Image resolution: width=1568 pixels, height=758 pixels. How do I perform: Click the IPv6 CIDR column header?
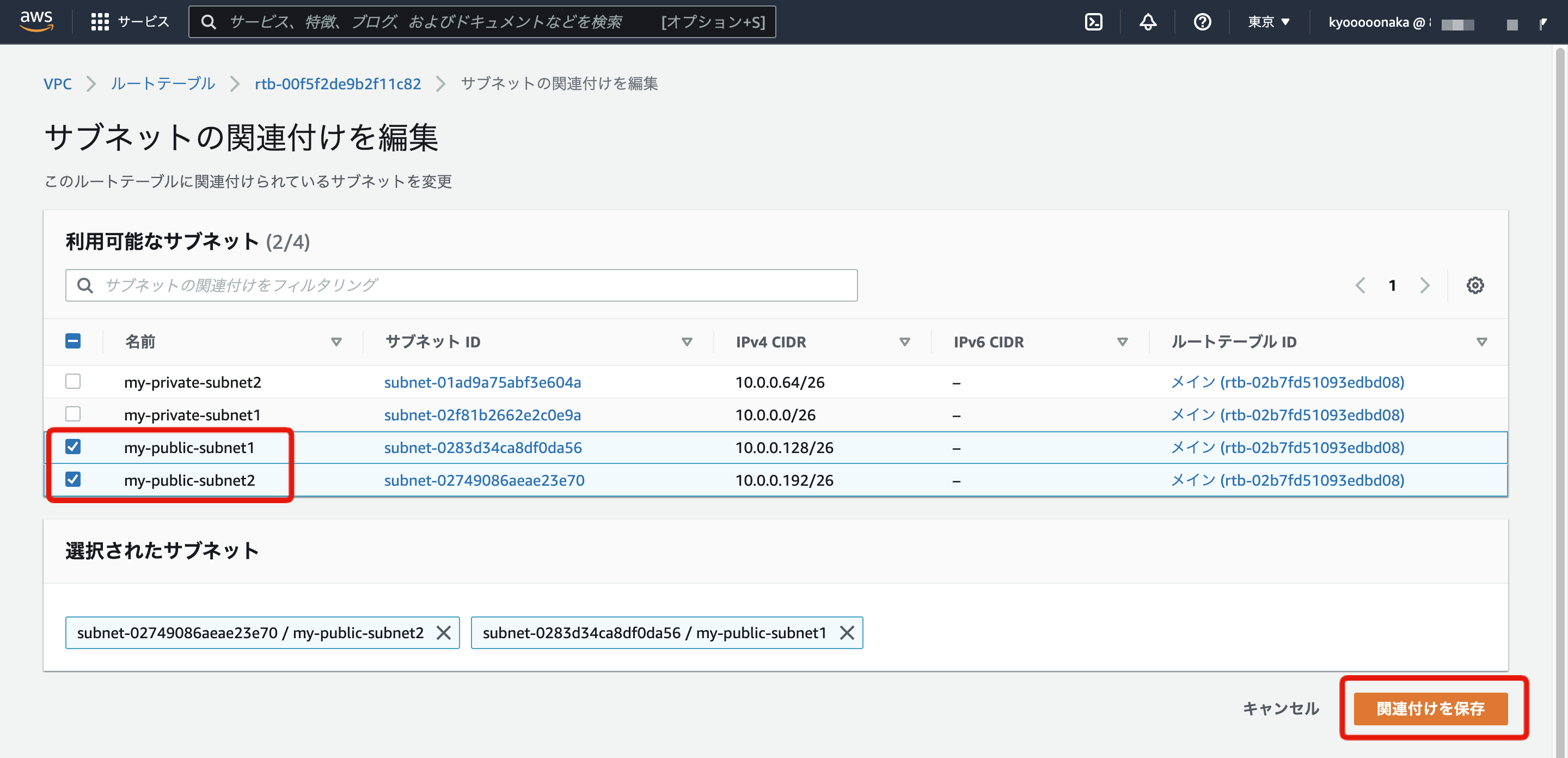point(989,342)
